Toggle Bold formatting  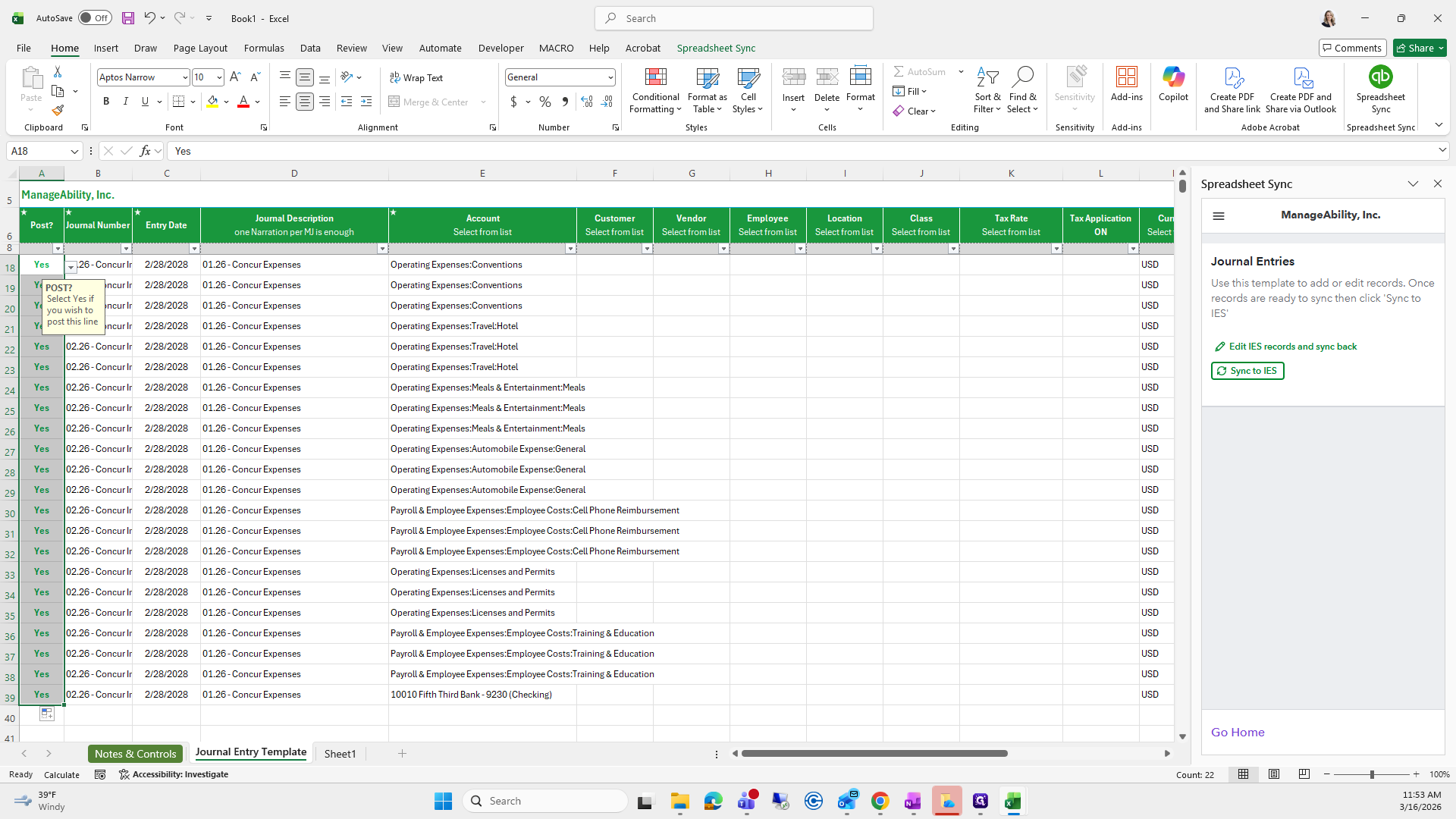[x=106, y=102]
